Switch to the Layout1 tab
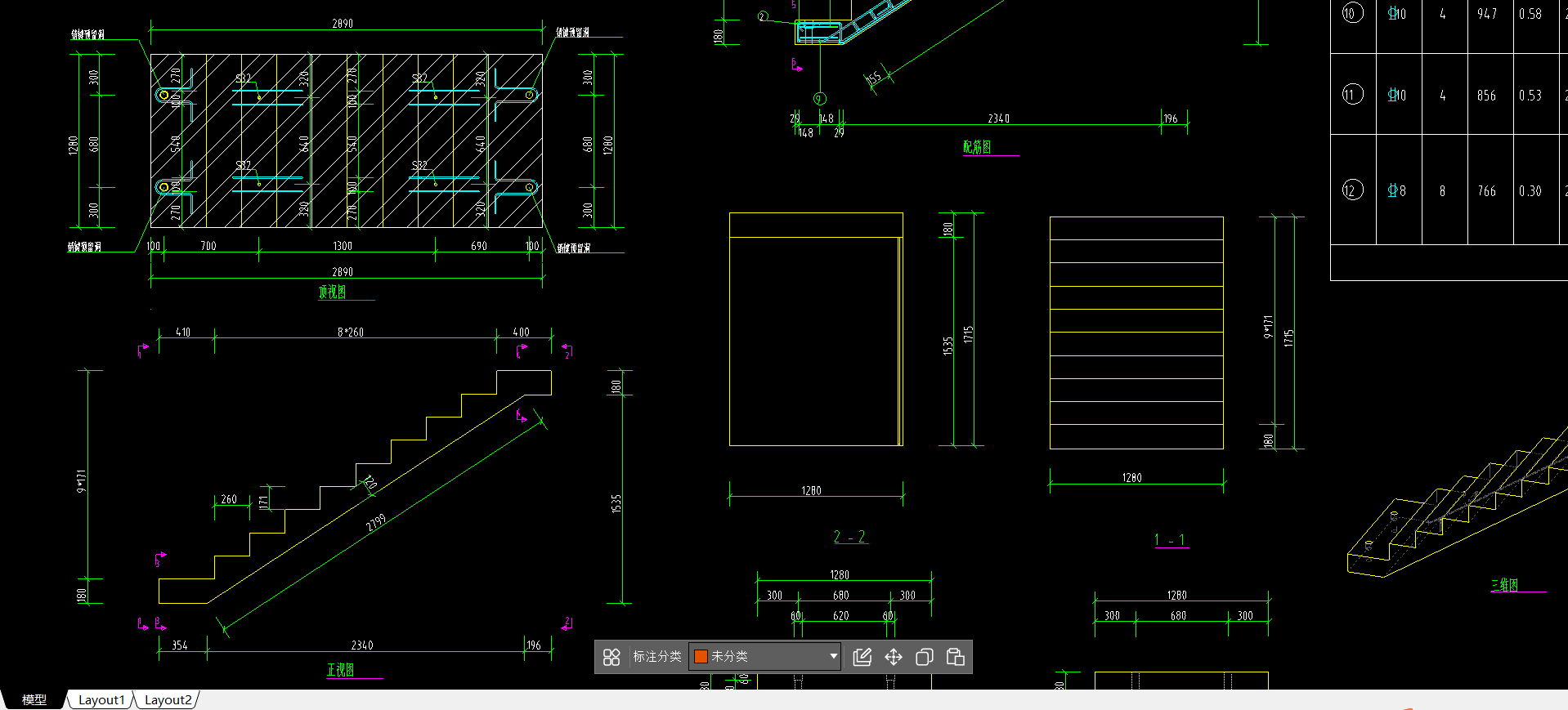The width and height of the screenshot is (1568, 710). 101,699
